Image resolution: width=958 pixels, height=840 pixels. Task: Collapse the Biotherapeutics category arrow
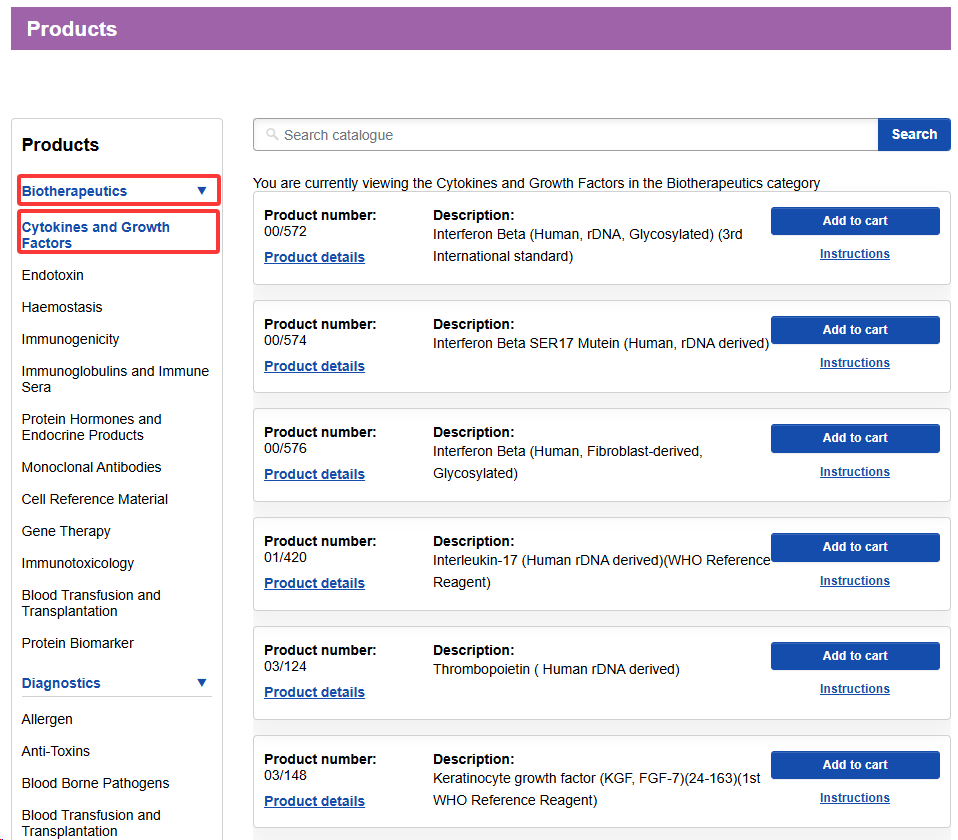click(x=202, y=191)
